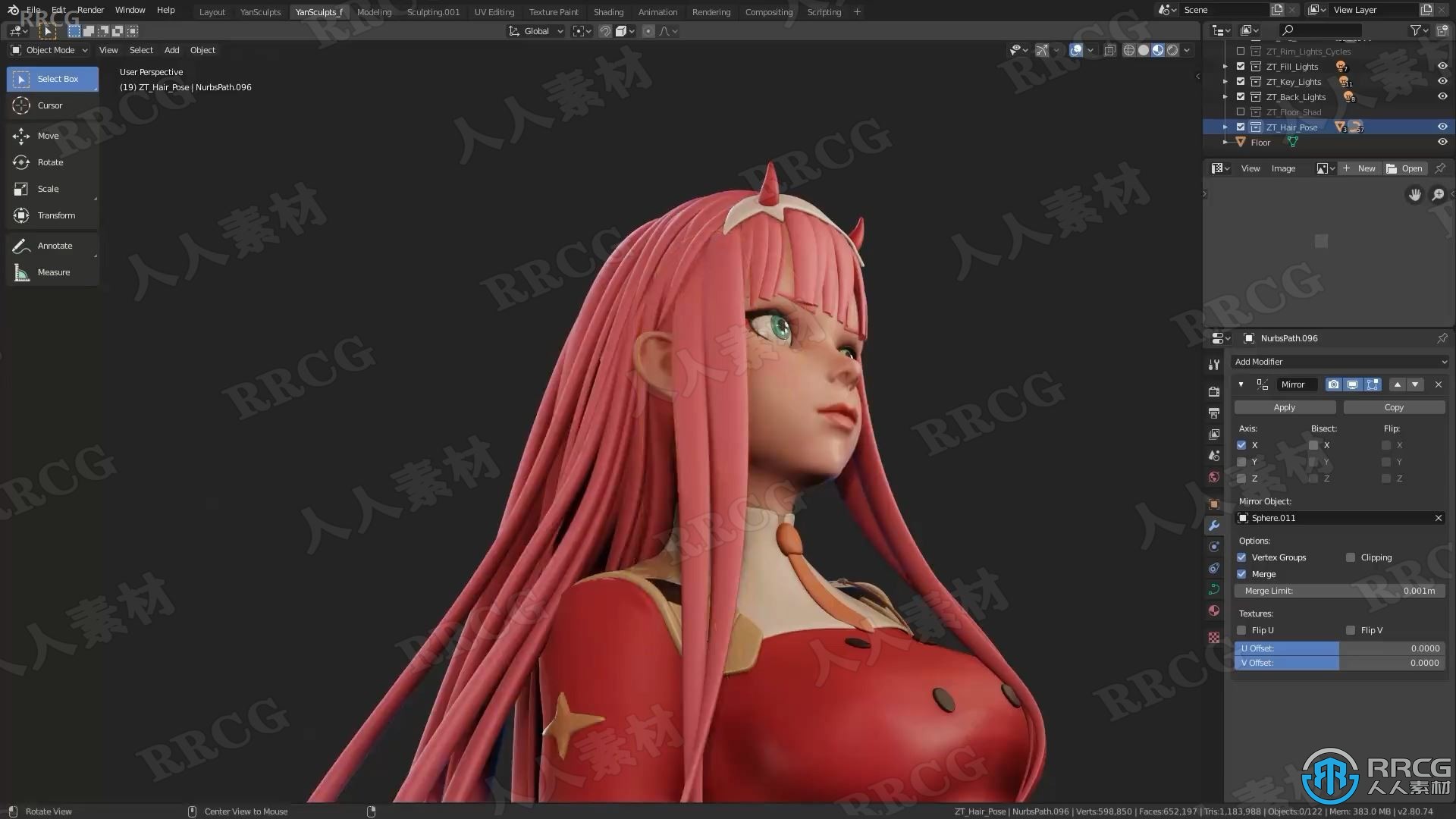Image resolution: width=1456 pixels, height=819 pixels.
Task: Select the Cursor tool
Action: tap(52, 105)
